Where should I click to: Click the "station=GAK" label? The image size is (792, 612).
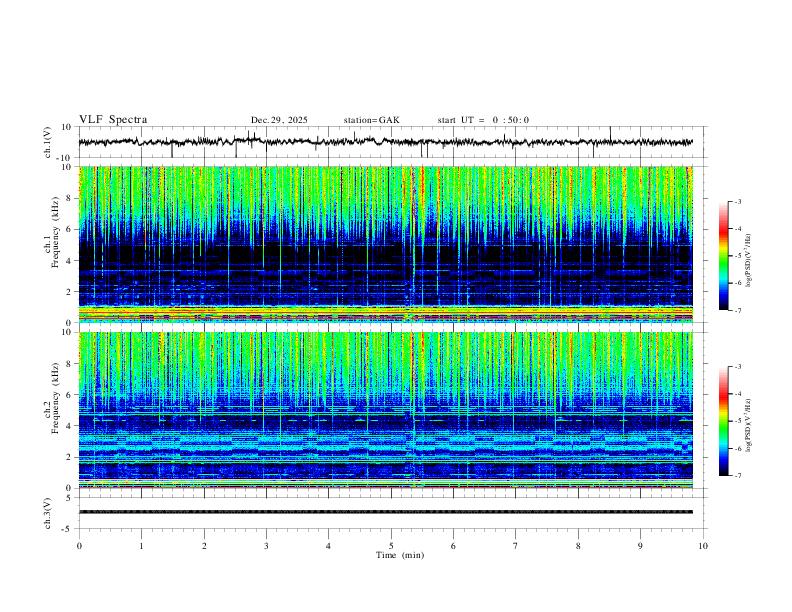point(372,120)
